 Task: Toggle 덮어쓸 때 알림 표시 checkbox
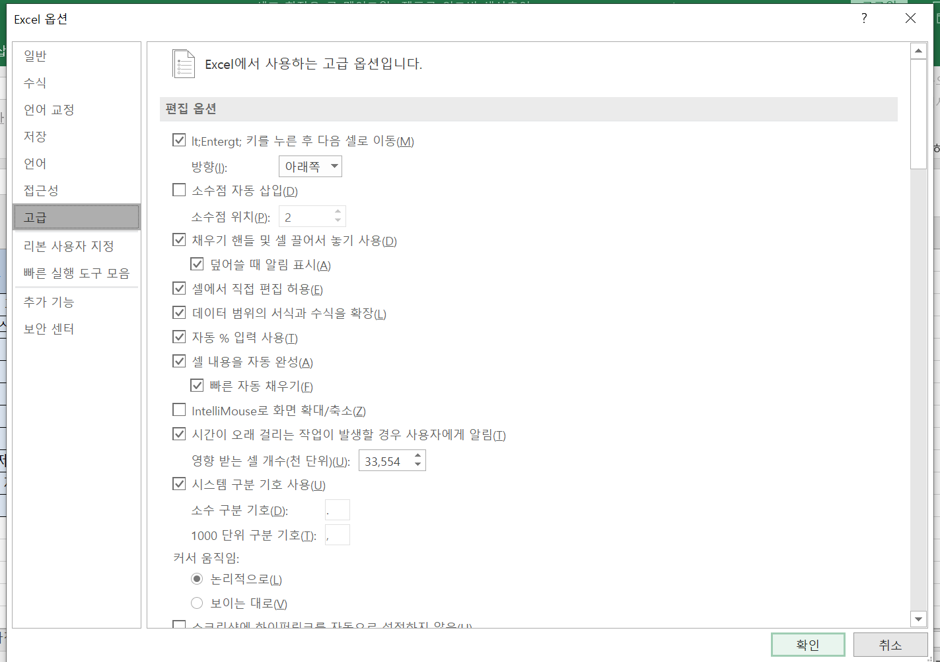197,264
